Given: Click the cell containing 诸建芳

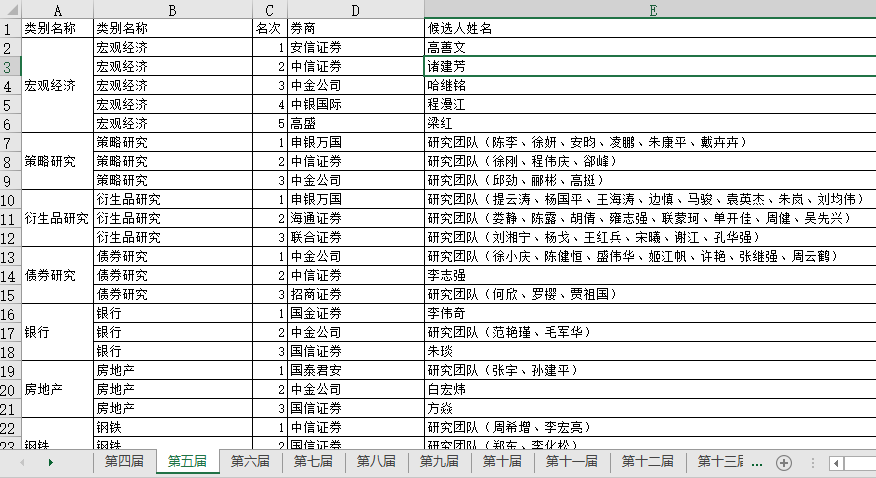Looking at the screenshot, I should (x=650, y=66).
